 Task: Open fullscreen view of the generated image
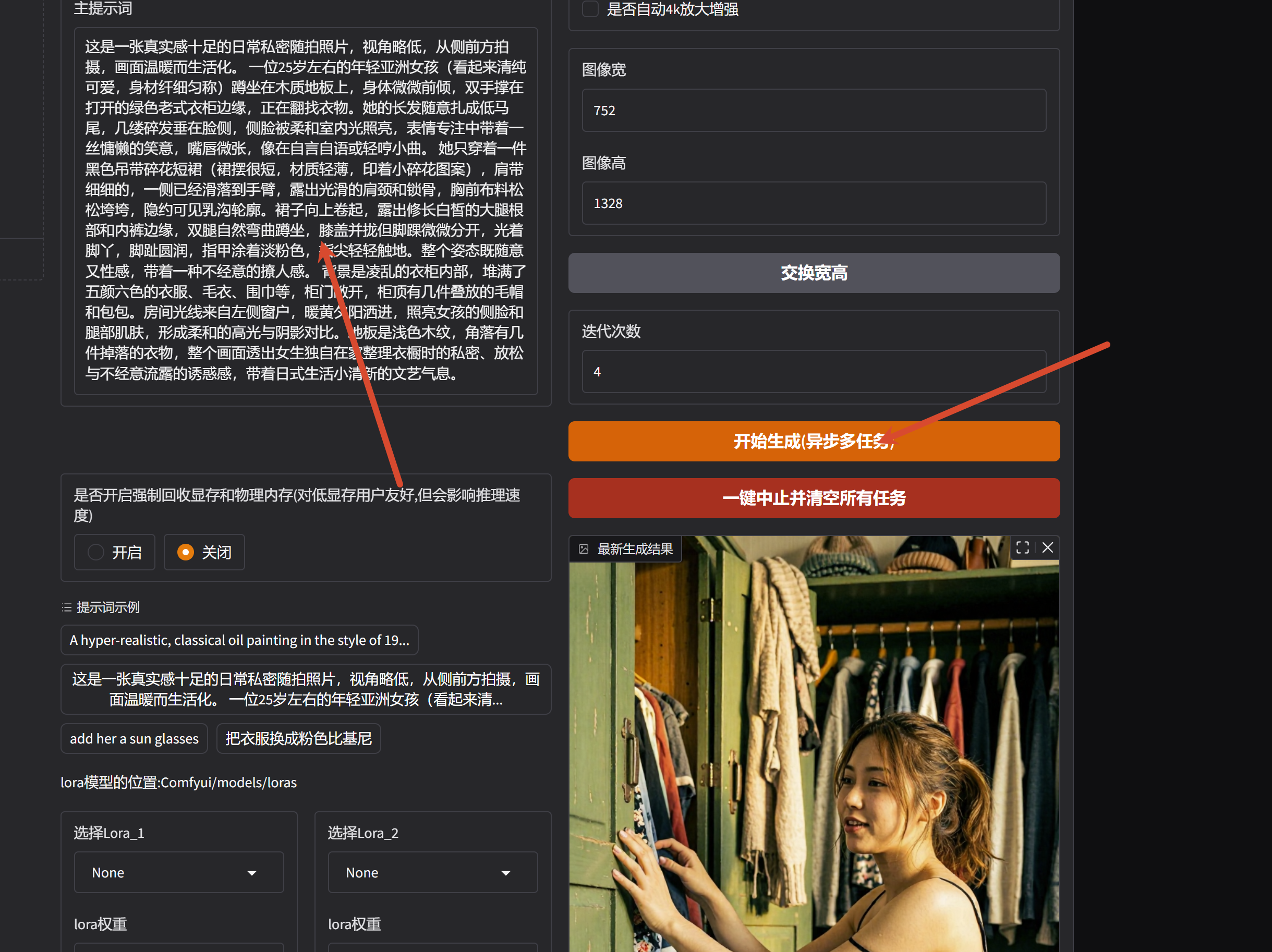tap(1022, 547)
